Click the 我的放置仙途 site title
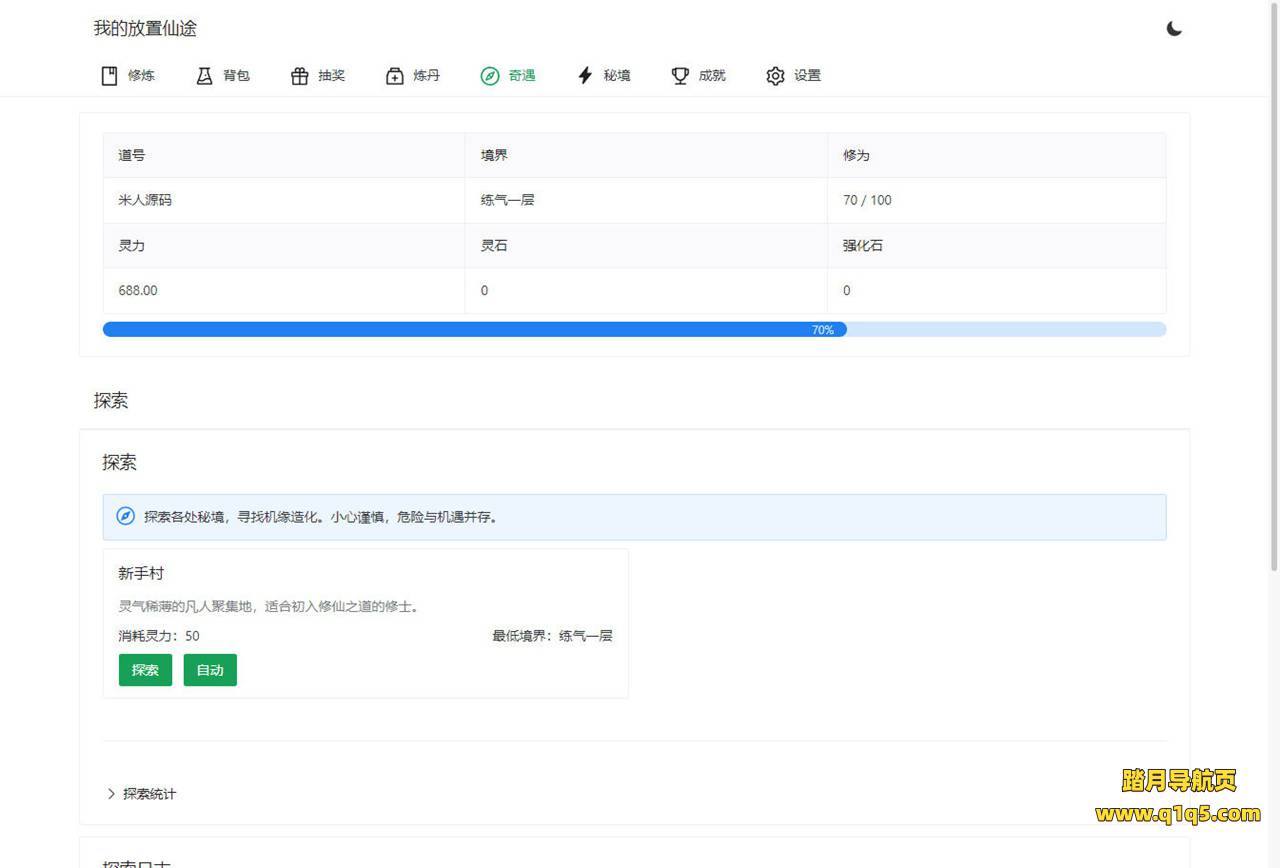 [x=145, y=29]
